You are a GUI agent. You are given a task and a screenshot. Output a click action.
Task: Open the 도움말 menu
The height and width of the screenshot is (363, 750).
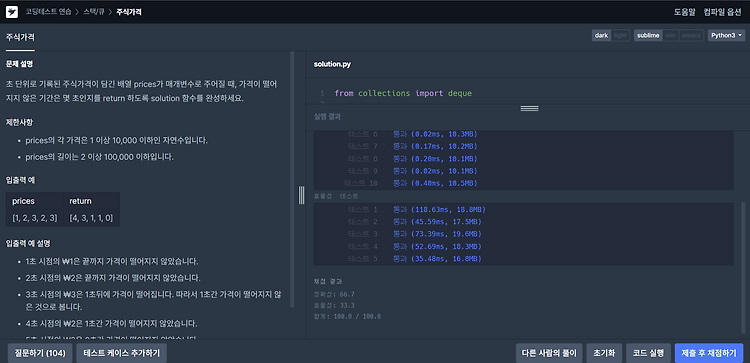(684, 12)
